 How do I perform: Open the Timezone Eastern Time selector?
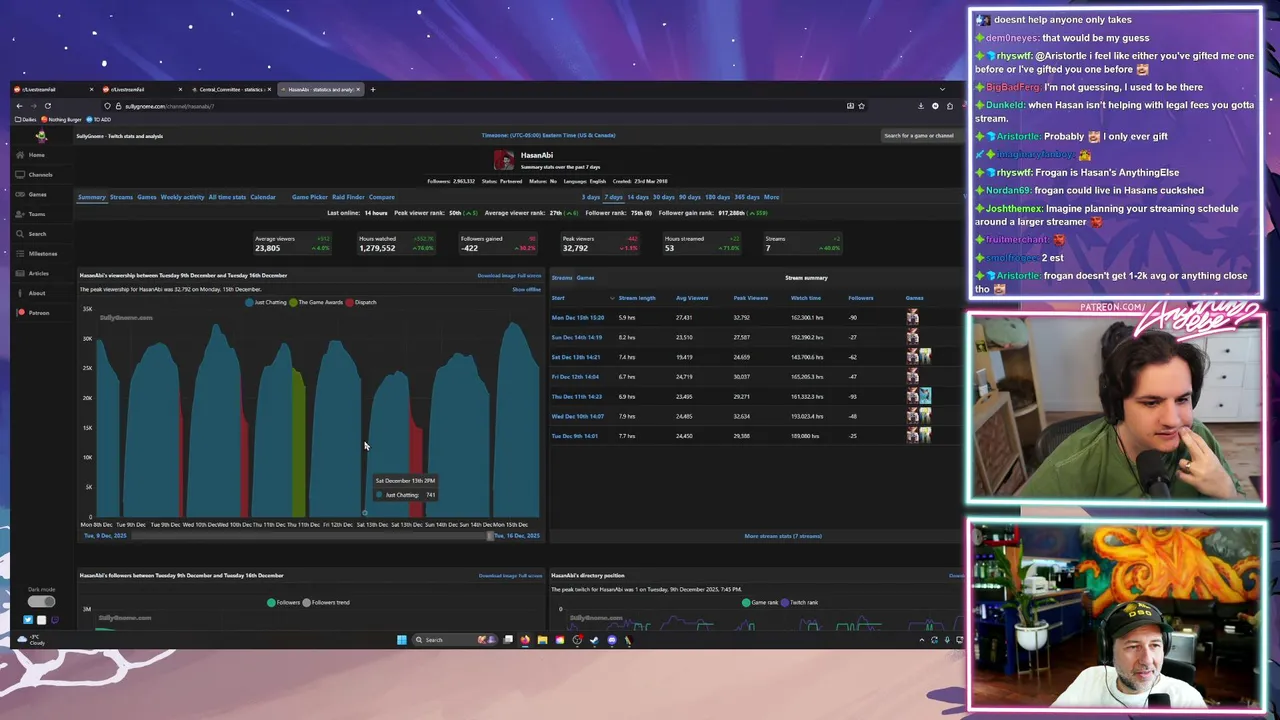point(548,135)
